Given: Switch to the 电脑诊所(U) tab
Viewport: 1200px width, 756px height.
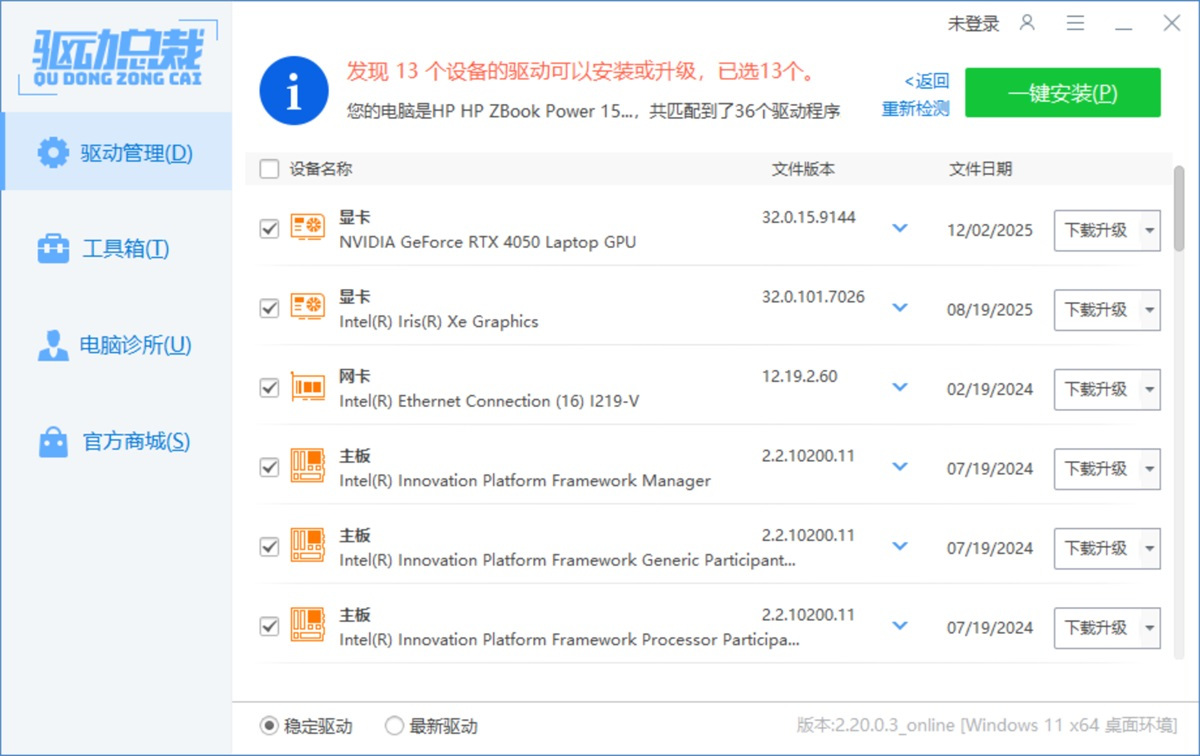Looking at the screenshot, I should click(116, 346).
